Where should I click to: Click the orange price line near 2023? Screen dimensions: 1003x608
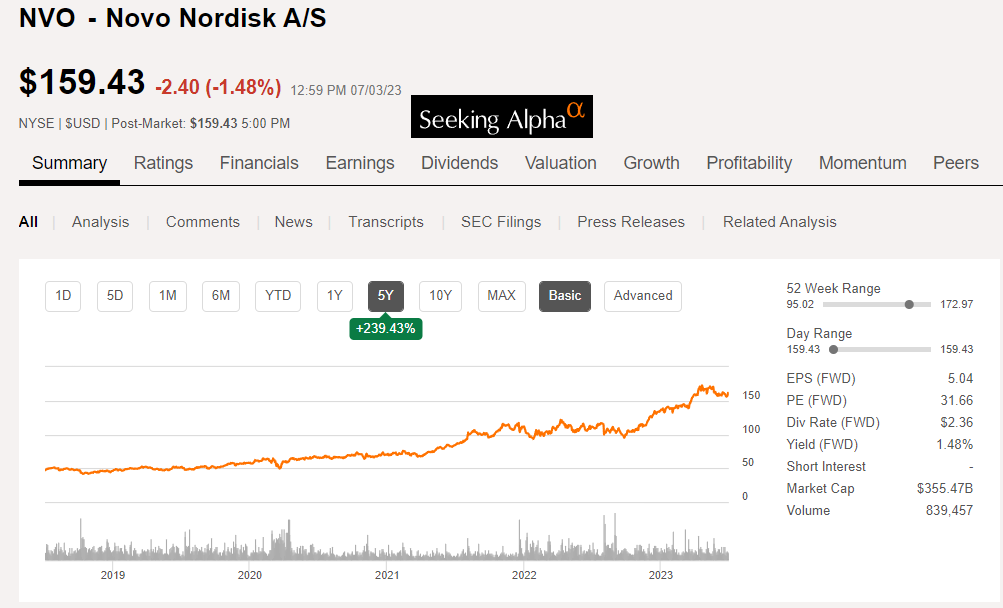[660, 408]
